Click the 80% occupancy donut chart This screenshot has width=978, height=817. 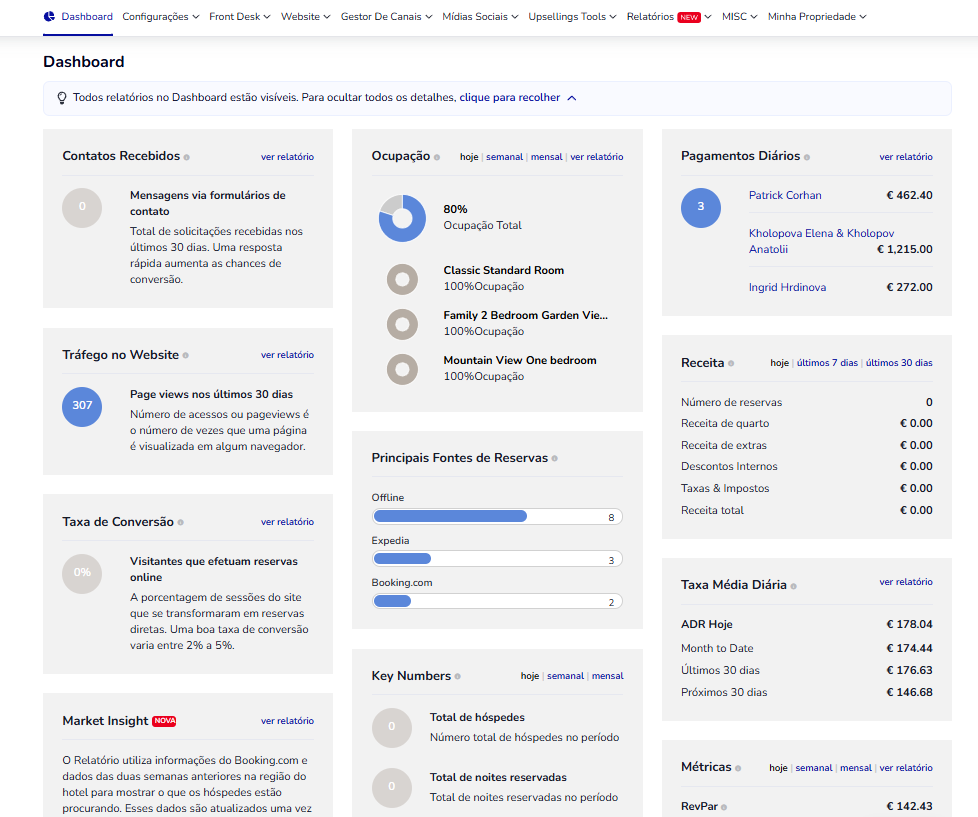tap(403, 218)
